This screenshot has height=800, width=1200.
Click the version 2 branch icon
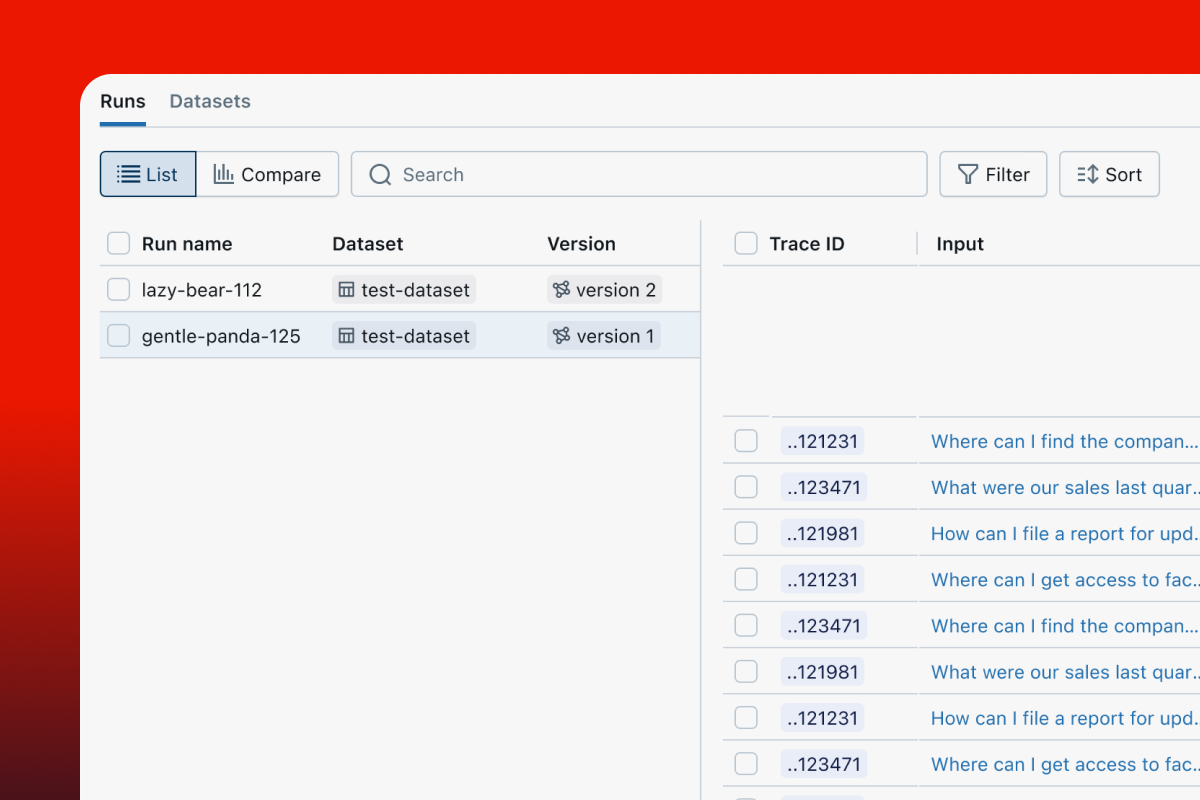click(x=561, y=290)
